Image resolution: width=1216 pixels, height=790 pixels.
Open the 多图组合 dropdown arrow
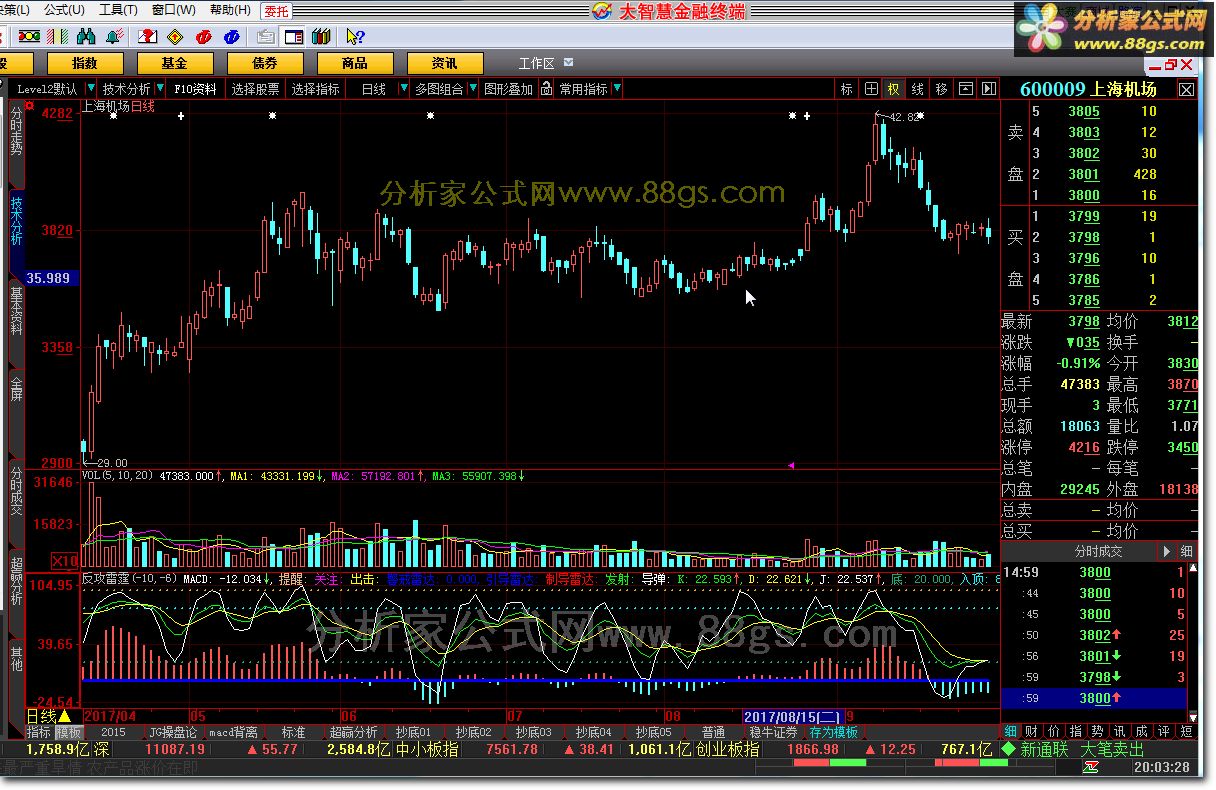[x=475, y=89]
